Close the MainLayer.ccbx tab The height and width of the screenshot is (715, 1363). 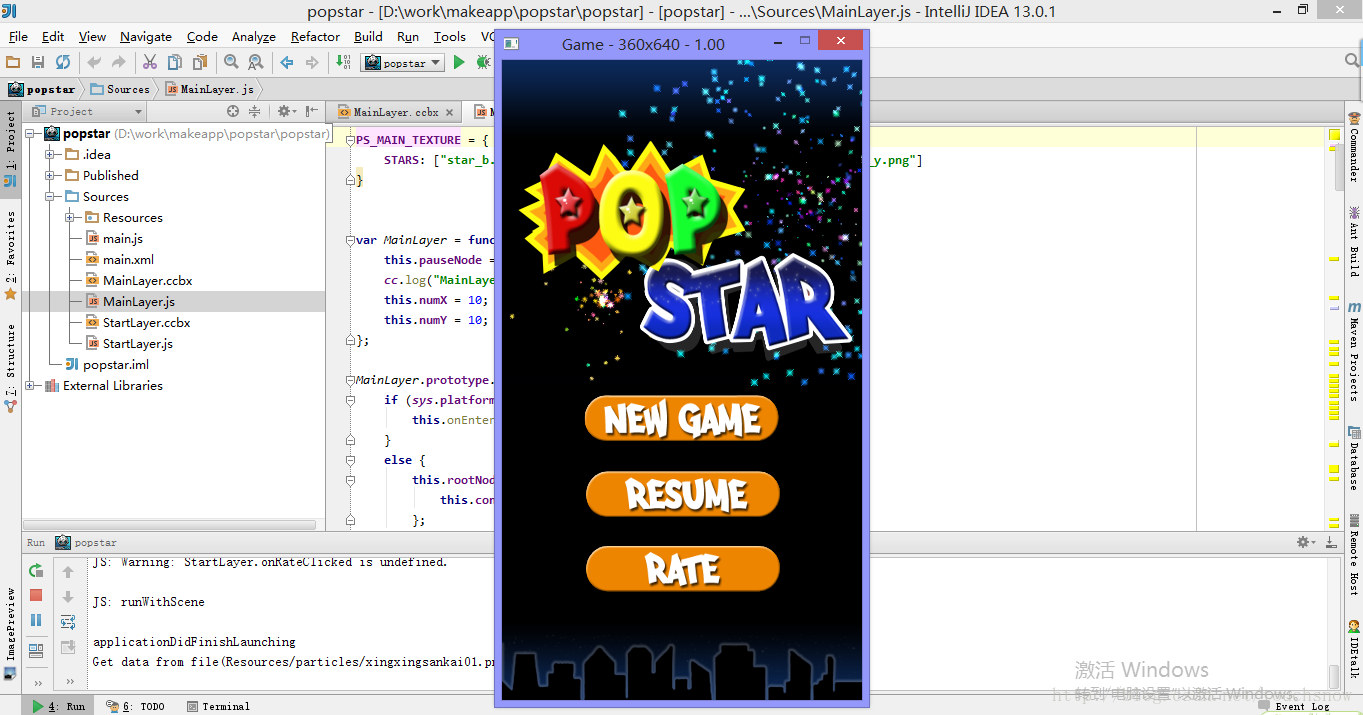pos(450,113)
